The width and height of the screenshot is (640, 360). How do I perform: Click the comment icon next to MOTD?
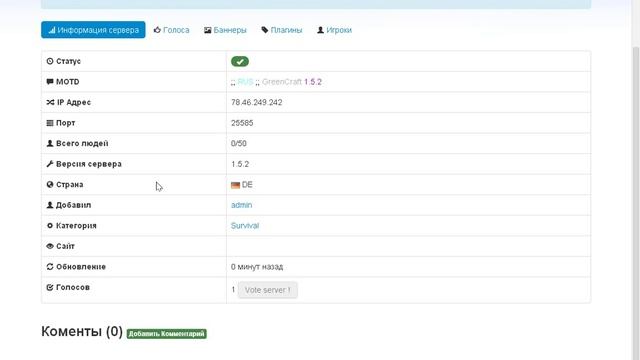tap(50, 82)
